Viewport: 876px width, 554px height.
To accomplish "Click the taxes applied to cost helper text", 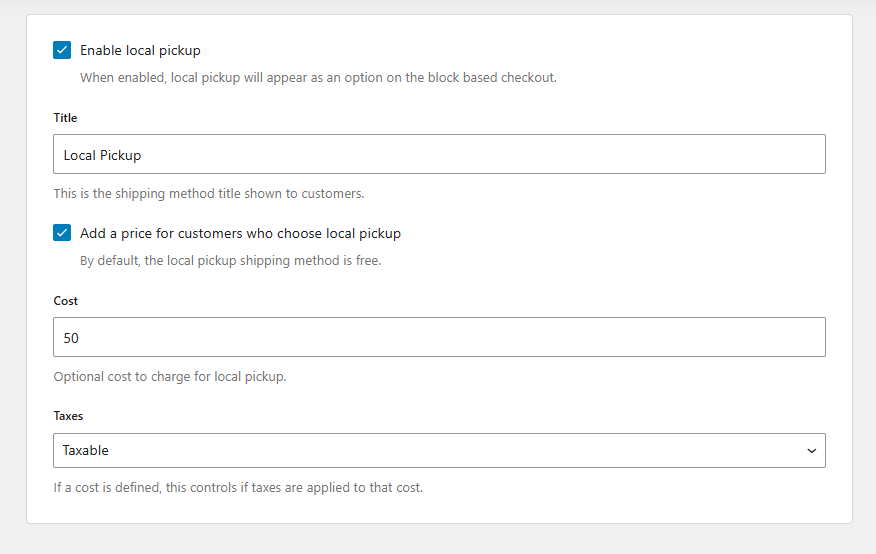I will click(x=238, y=489).
